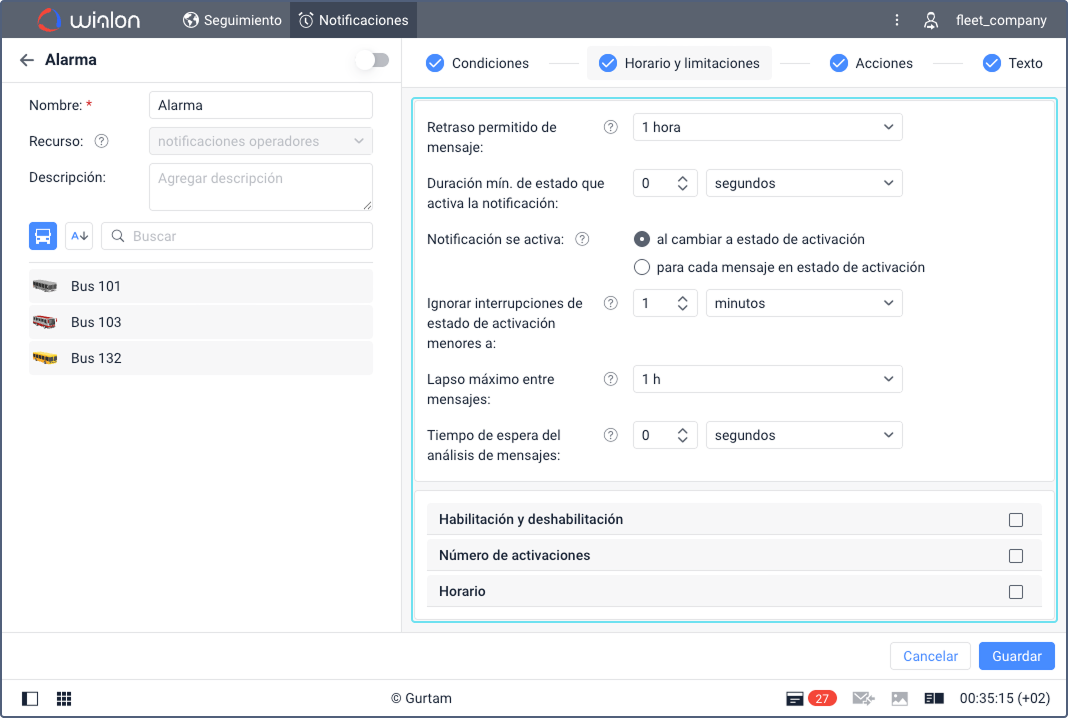The width and height of the screenshot is (1068, 718).
Task: Switch to the Seguimiento tab
Action: [233, 20]
